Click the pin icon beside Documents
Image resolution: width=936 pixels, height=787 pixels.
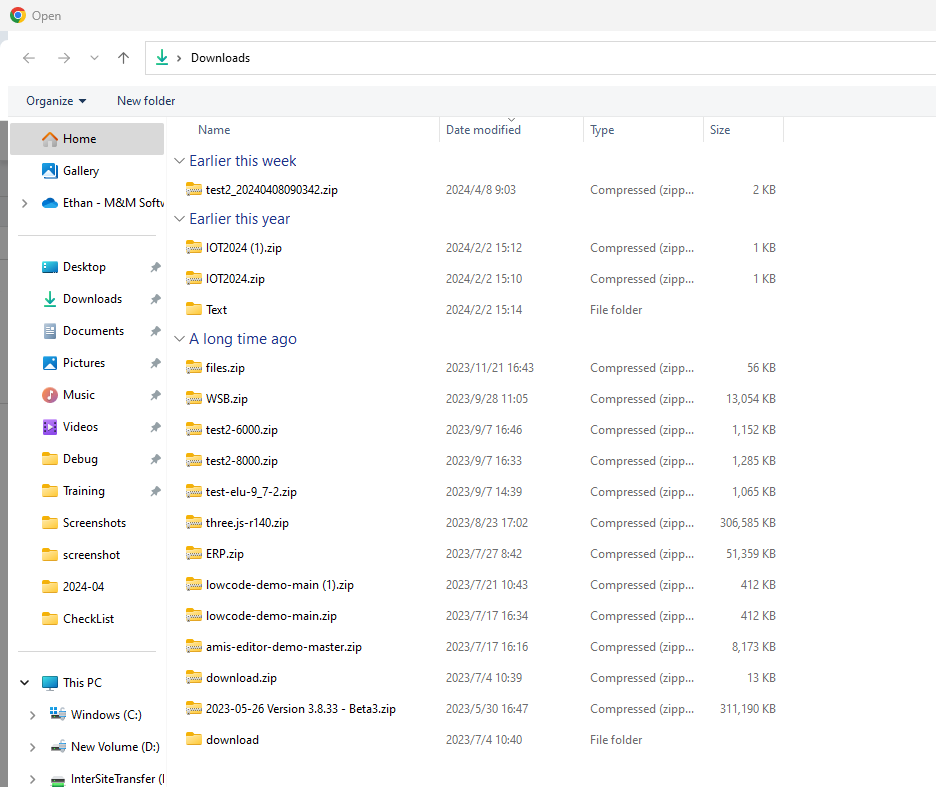click(x=155, y=331)
